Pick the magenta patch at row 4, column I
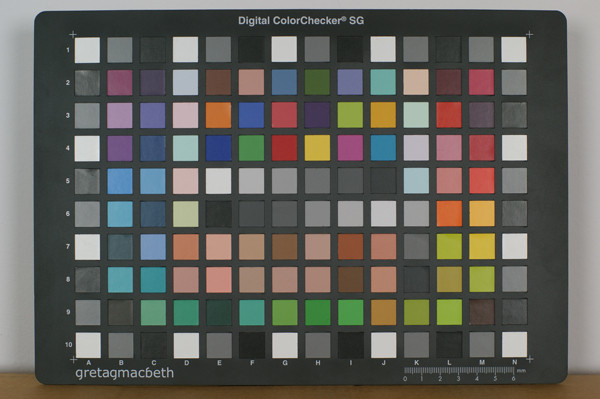This screenshot has width=600, height=399. [350, 148]
